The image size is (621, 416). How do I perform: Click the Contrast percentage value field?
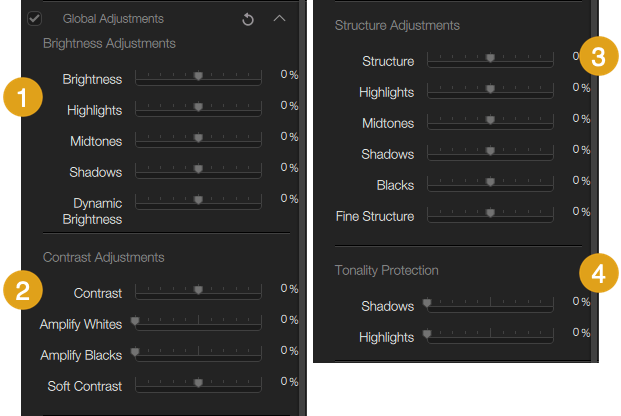click(289, 288)
